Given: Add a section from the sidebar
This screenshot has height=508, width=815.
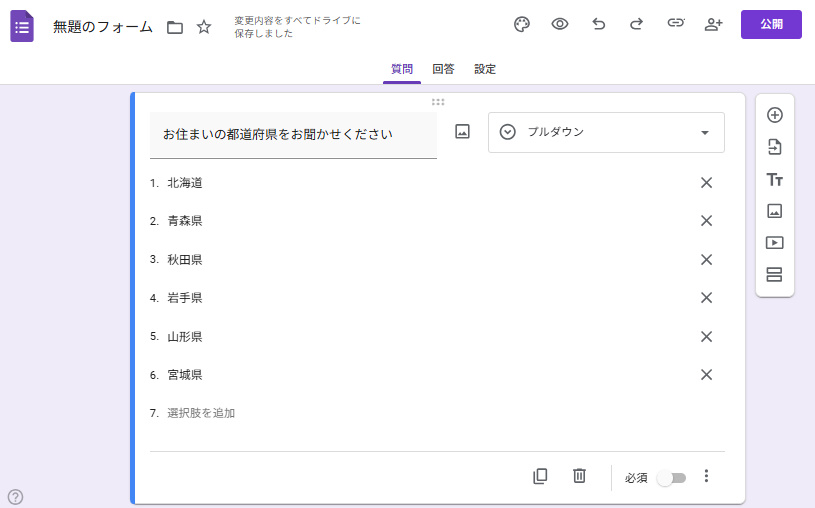Looking at the screenshot, I should click(x=774, y=274).
